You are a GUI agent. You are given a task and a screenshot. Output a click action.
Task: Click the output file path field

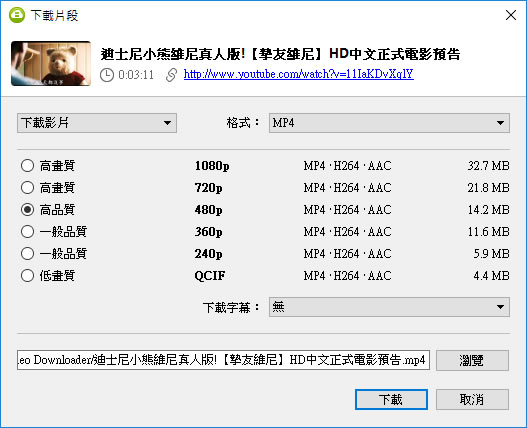(223, 360)
